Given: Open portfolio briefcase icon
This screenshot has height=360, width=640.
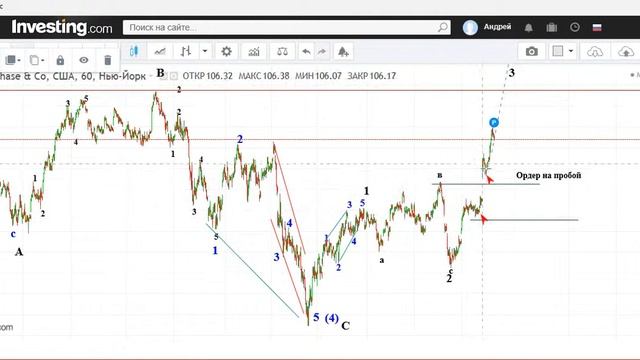Looking at the screenshot, I should pyautogui.click(x=551, y=27).
